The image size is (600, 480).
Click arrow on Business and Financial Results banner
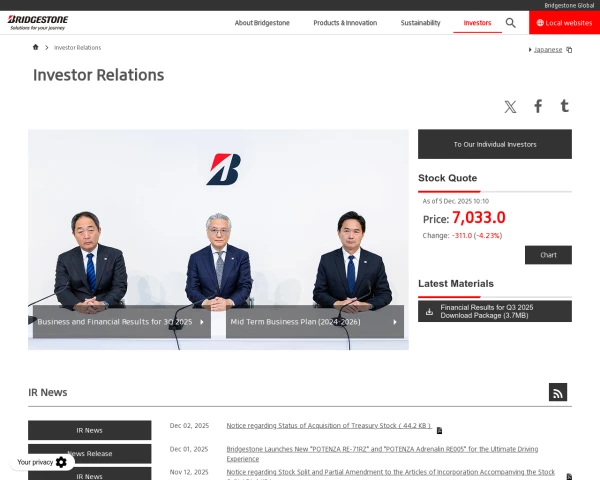[x=202, y=322]
